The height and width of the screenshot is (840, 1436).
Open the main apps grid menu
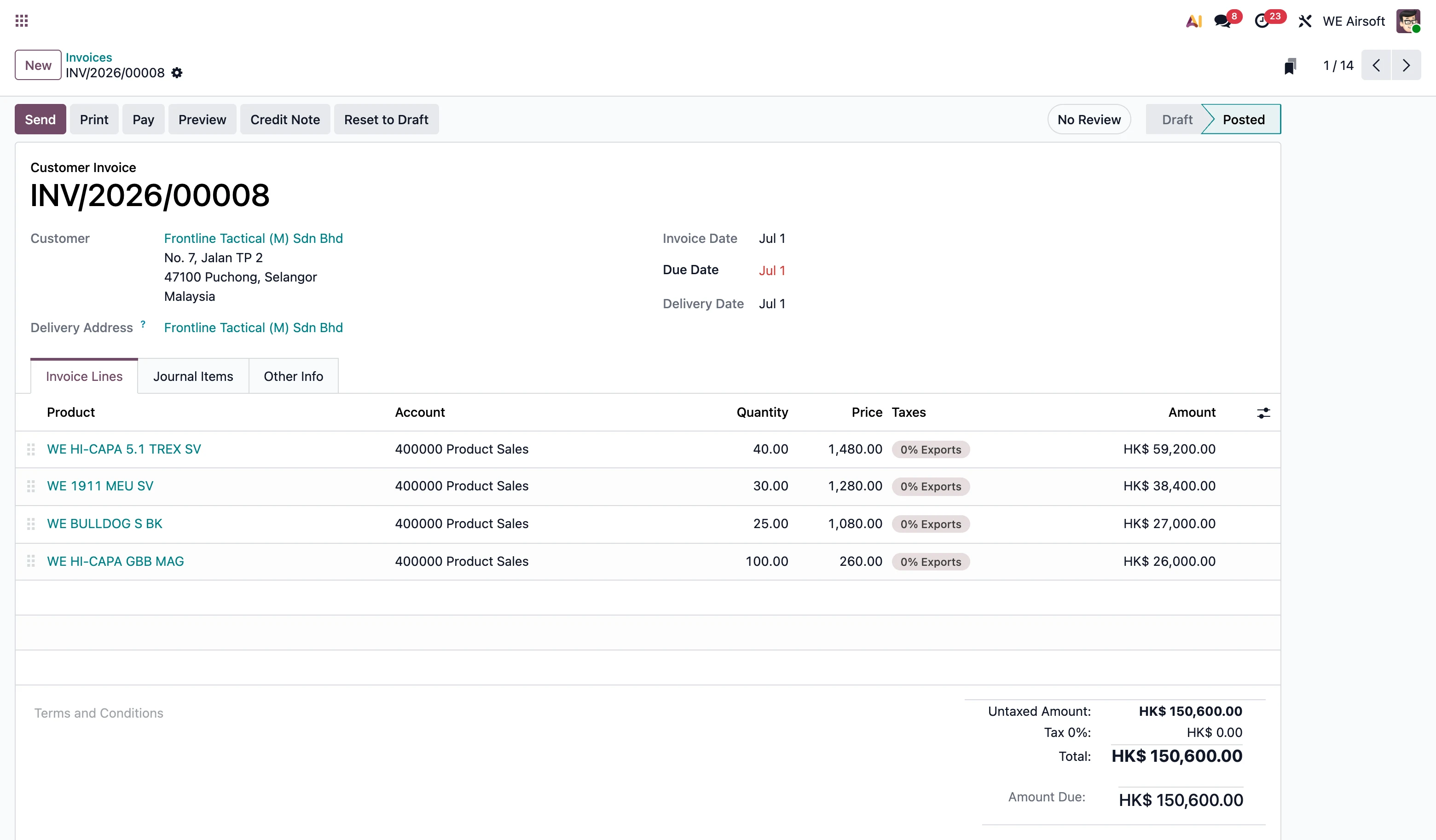pyautogui.click(x=22, y=21)
